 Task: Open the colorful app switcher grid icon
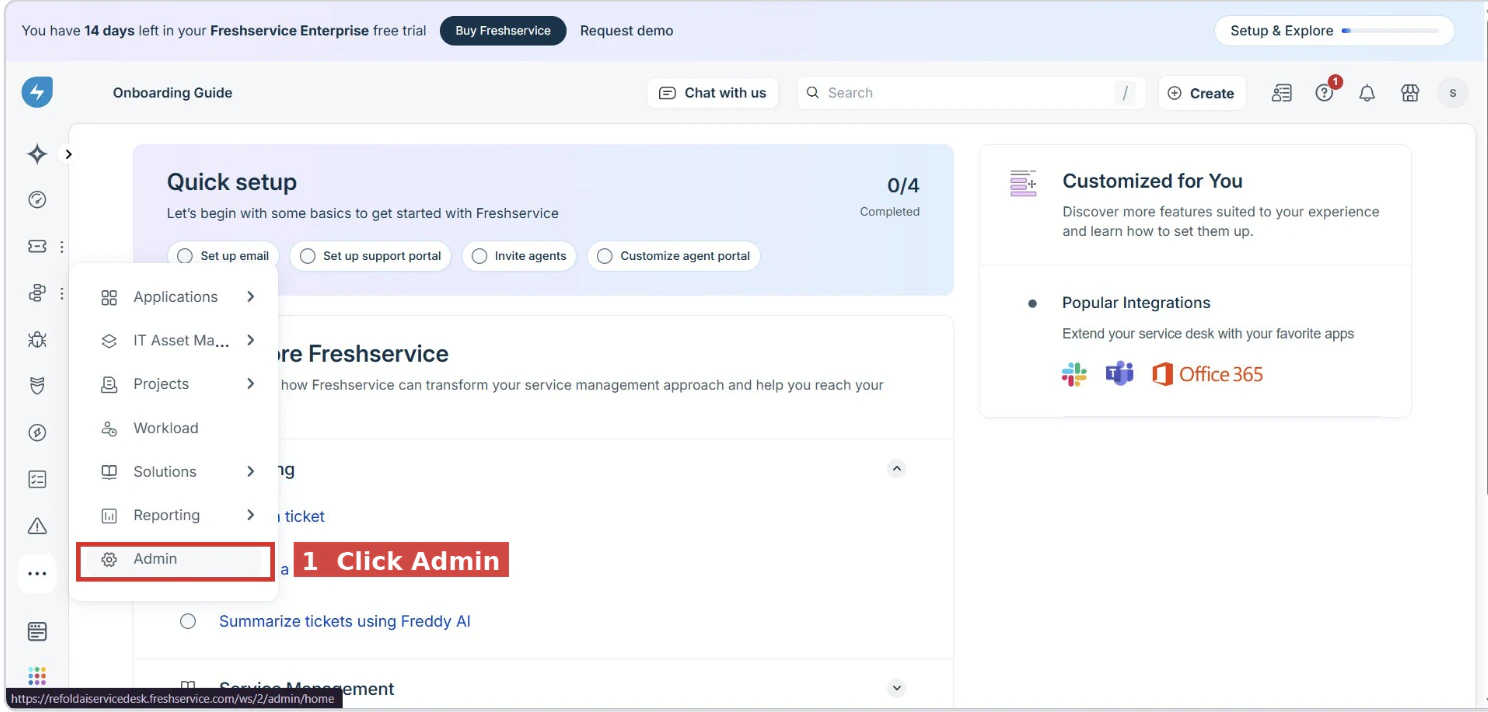tap(37, 676)
